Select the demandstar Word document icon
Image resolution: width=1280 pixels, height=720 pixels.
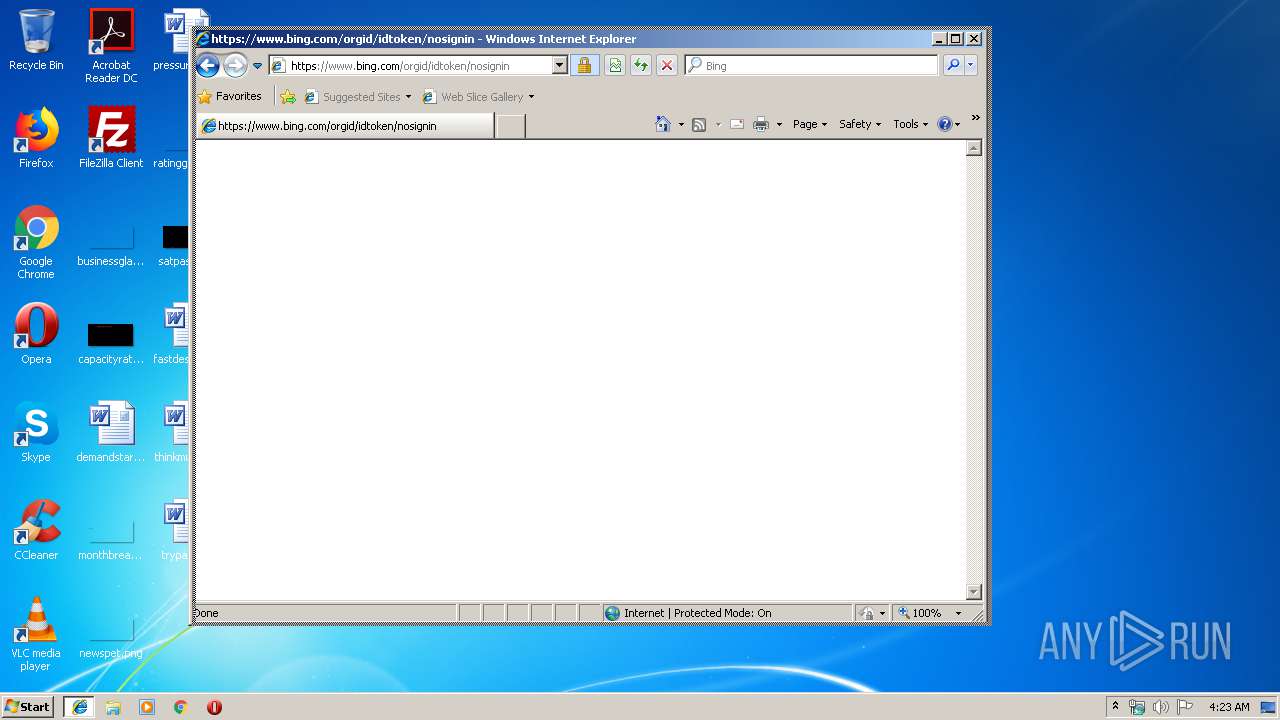(111, 432)
